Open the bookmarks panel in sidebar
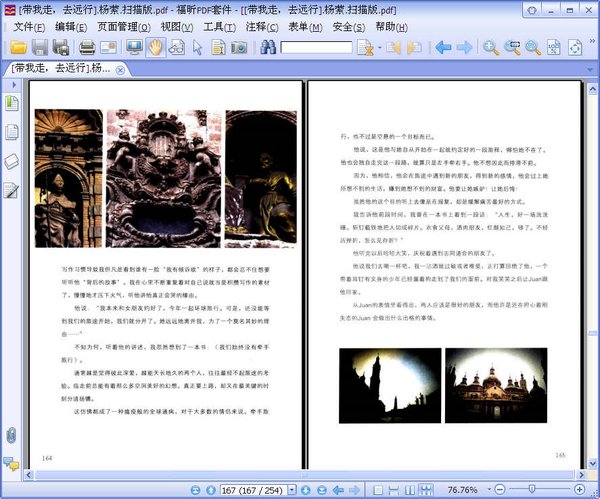600x499 pixels. pyautogui.click(x=12, y=102)
